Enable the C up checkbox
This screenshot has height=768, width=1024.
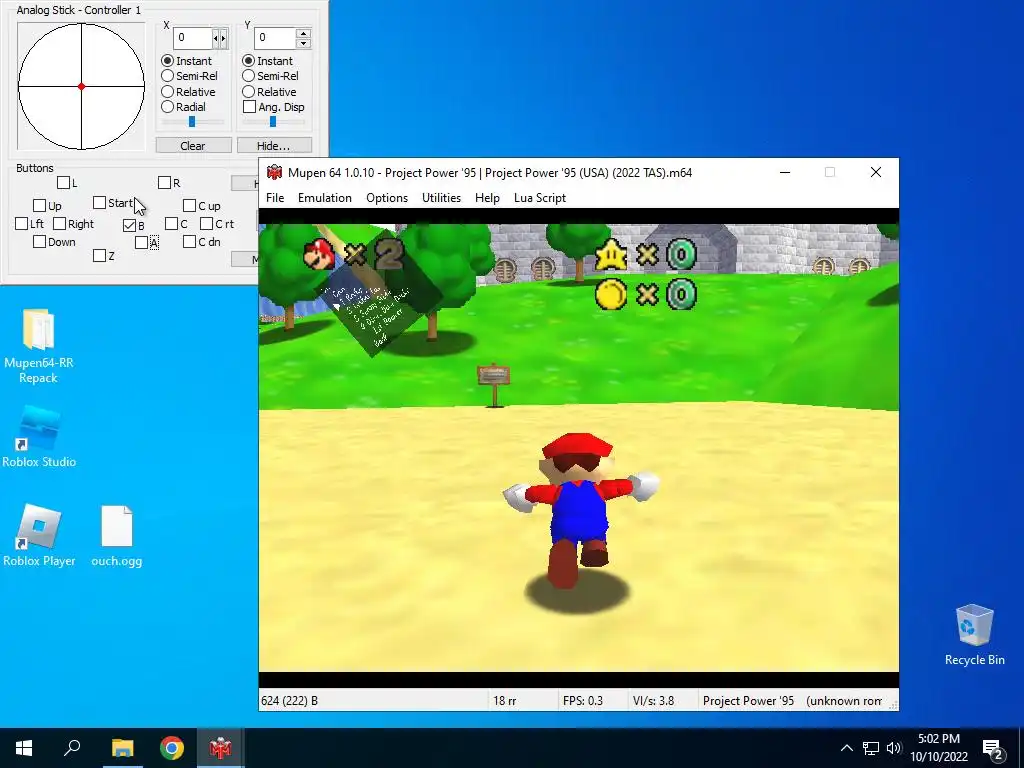point(189,206)
